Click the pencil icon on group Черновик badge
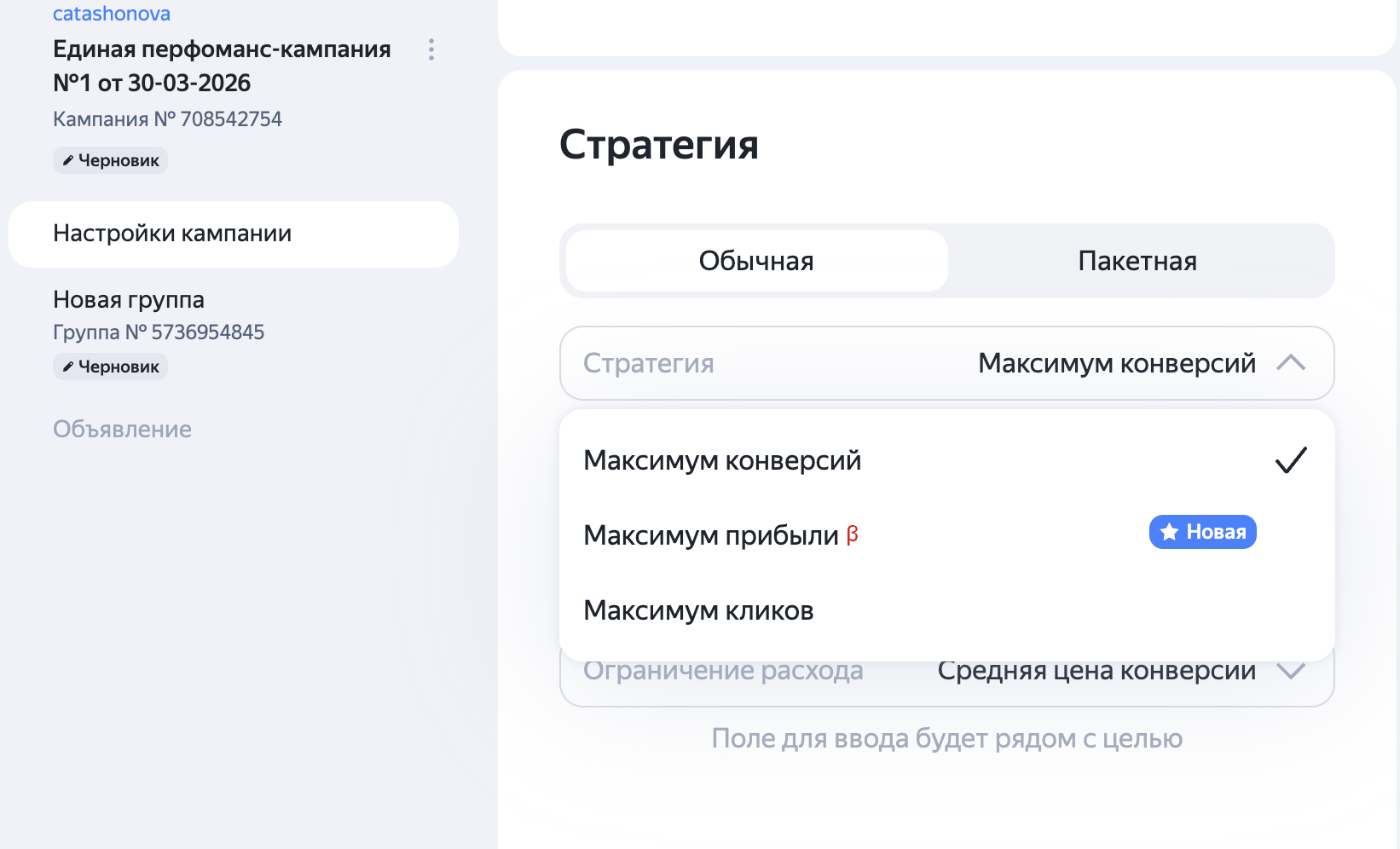This screenshot has width=1400, height=849. (x=70, y=367)
